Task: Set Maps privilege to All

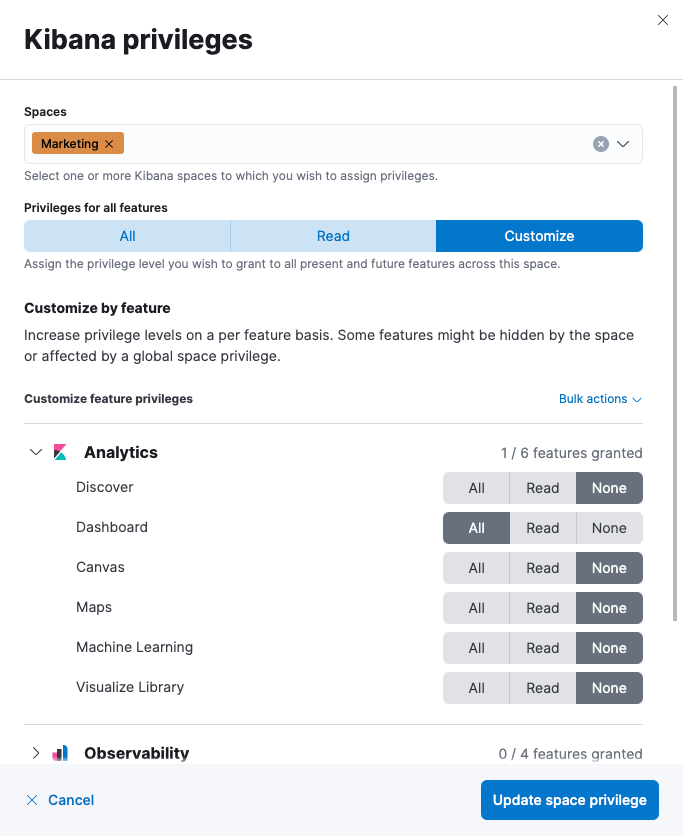Action: coord(476,608)
